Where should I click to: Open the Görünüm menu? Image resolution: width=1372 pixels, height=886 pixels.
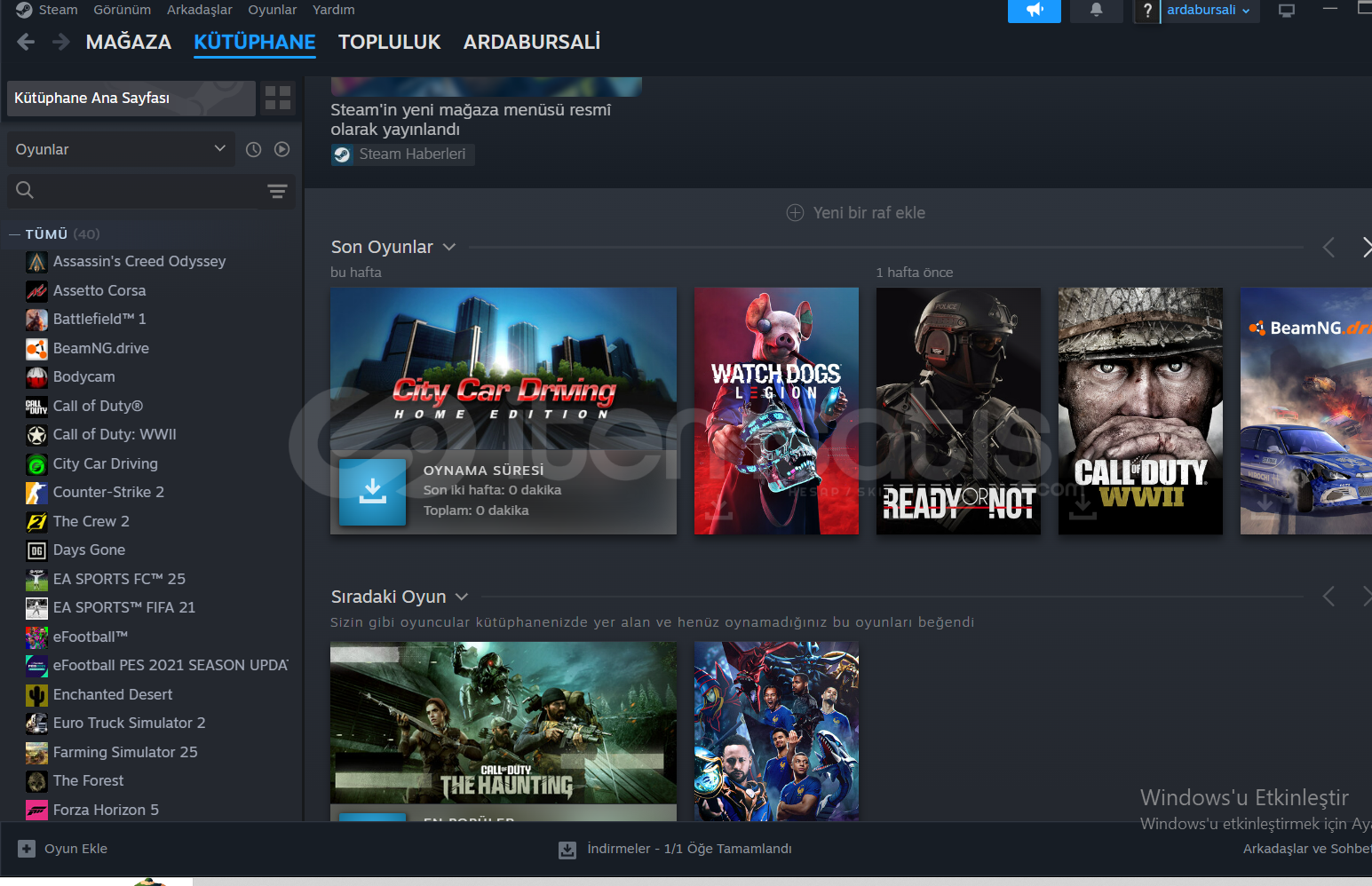coord(122,10)
